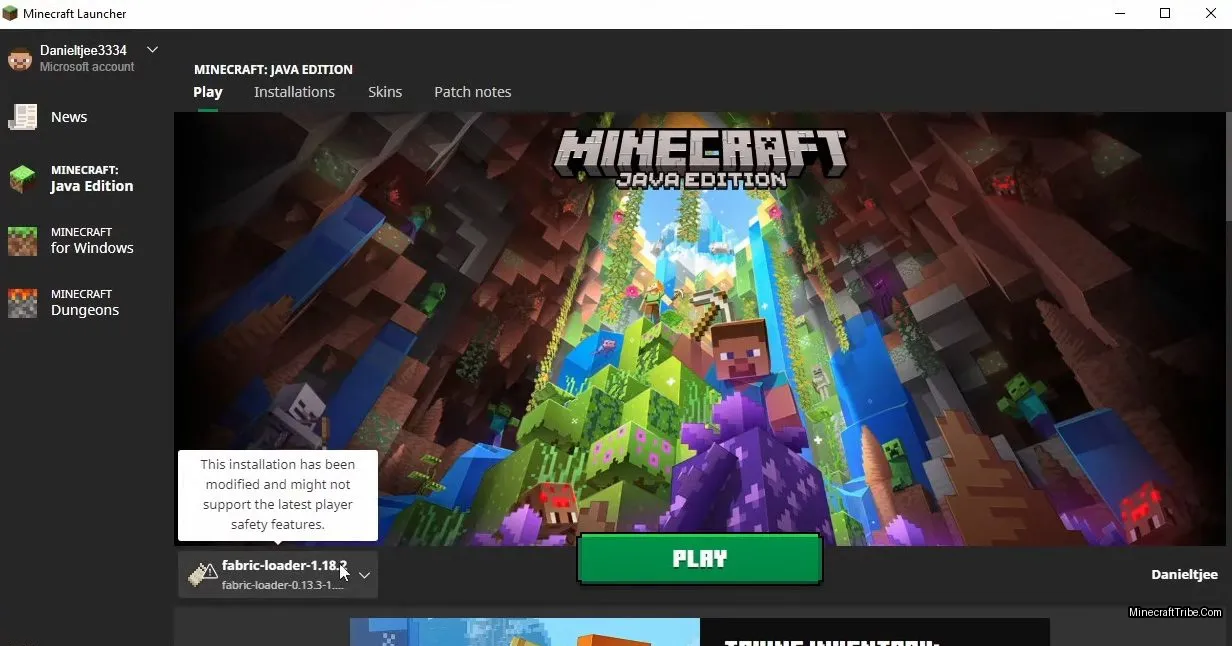Screen dimensions: 1232x646
Task: Open the Minecraft Dungeons icon
Action: (22, 303)
